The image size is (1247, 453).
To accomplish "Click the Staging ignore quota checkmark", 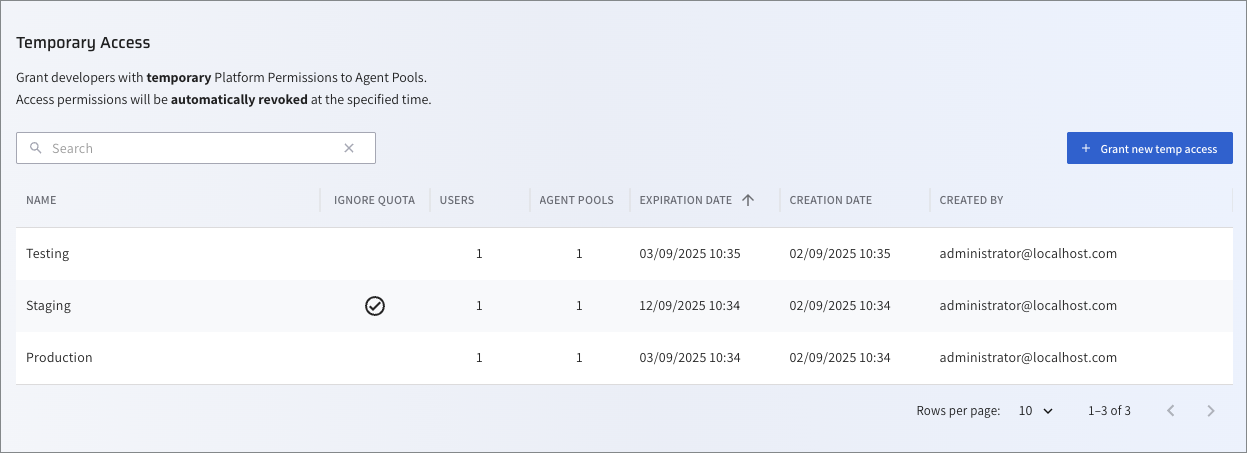I will [375, 306].
